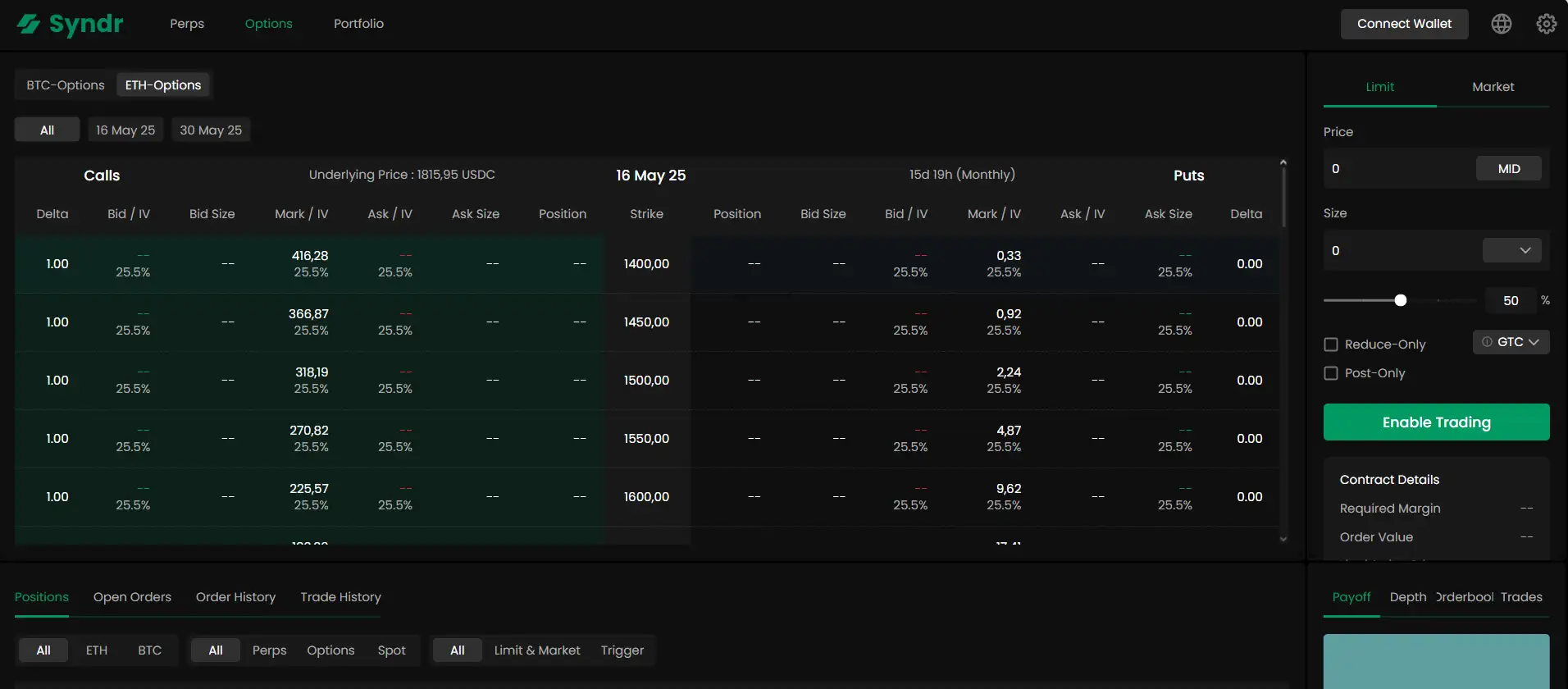Open the Portfolio page
This screenshot has width=1568, height=689.
coord(358,24)
